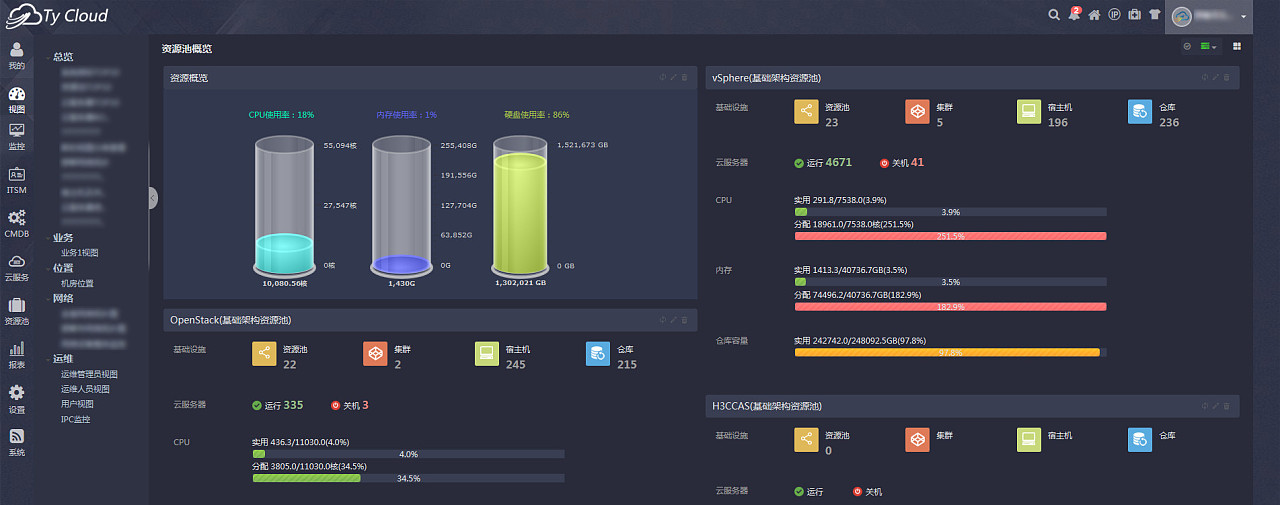The height and width of the screenshot is (505, 1280).
Task: Click vSphere running servers count 4671
Action: tap(838, 162)
